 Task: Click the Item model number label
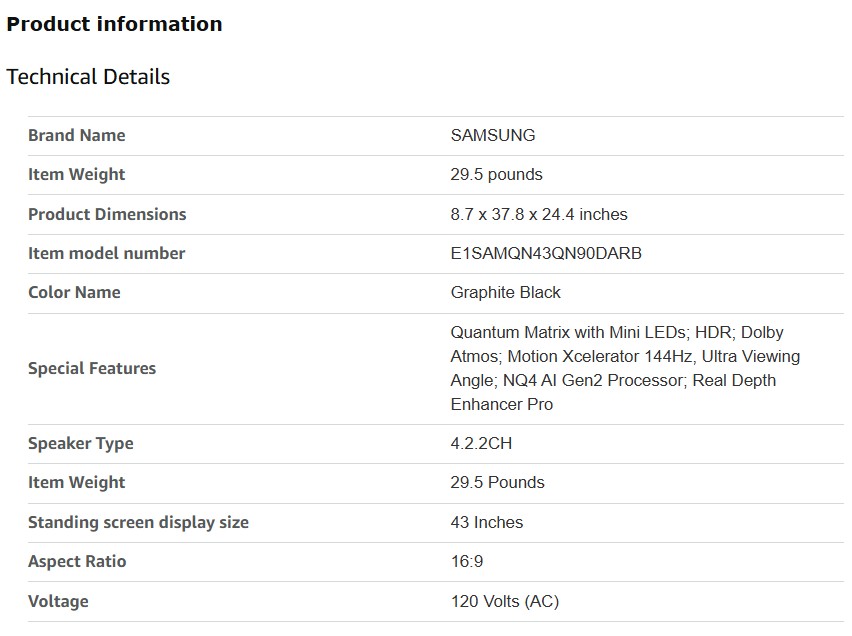pos(107,253)
